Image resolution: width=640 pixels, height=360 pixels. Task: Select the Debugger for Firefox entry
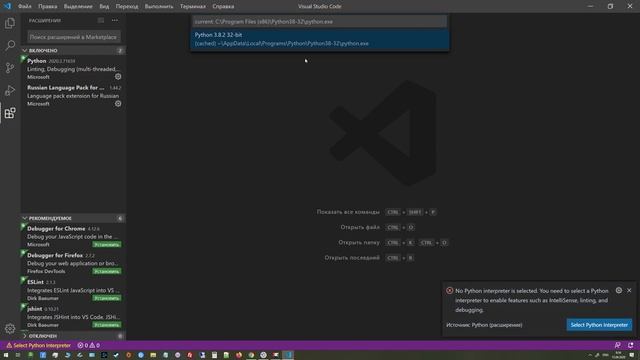pos(73,263)
